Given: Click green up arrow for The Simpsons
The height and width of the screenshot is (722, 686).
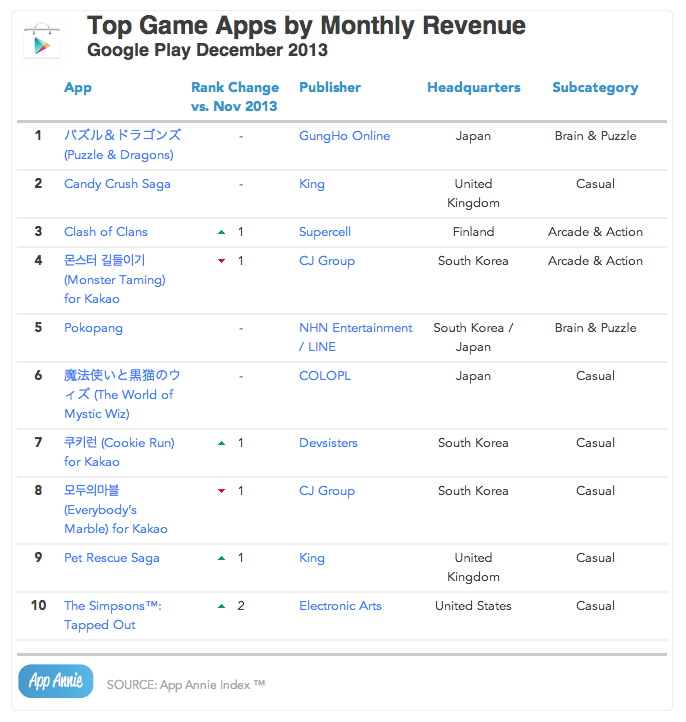Looking at the screenshot, I should (x=221, y=606).
